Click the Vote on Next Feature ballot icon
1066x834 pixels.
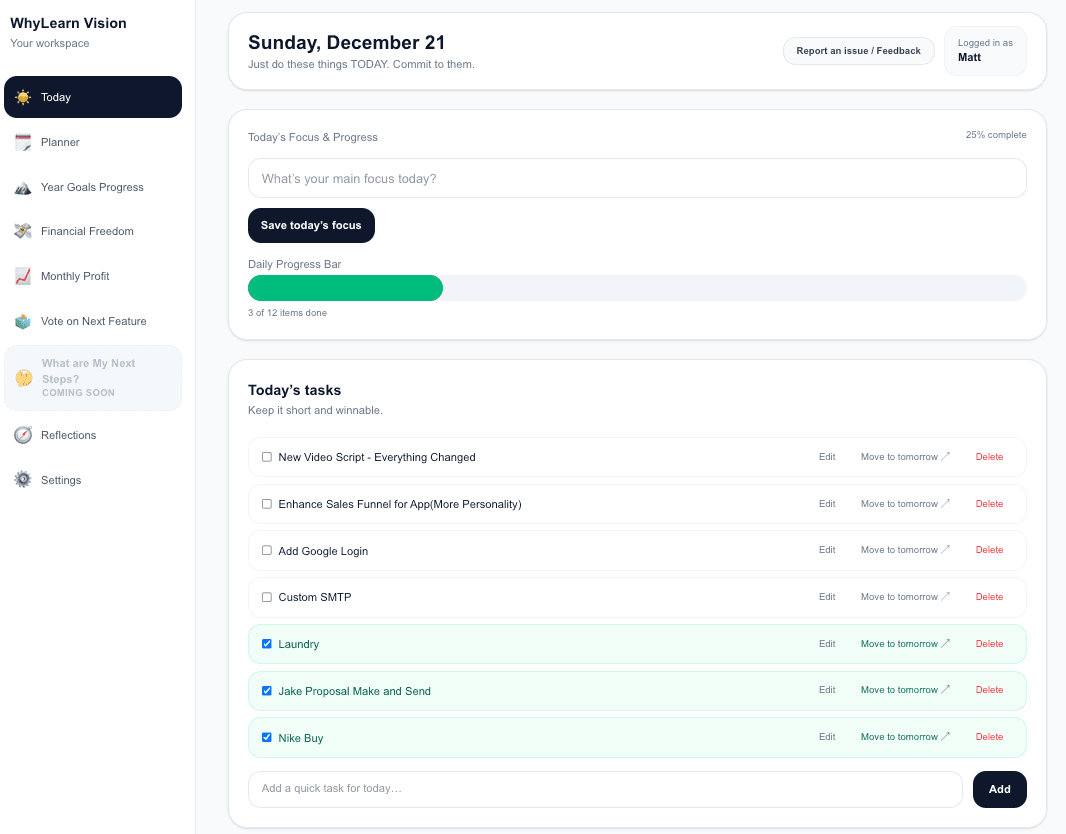(22, 321)
